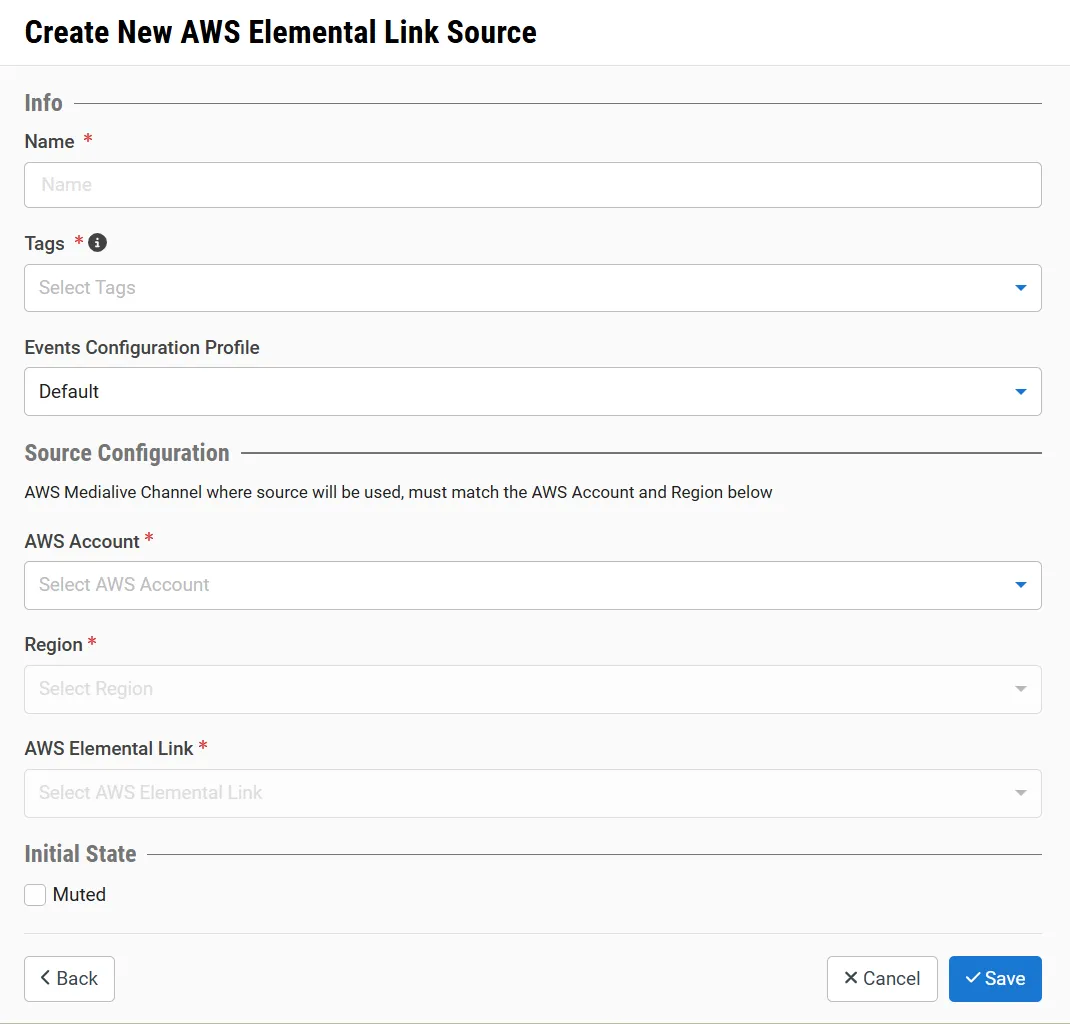The width and height of the screenshot is (1070, 1024).
Task: Click the 'AWS Elemental Link' field label
Action: tap(109, 748)
